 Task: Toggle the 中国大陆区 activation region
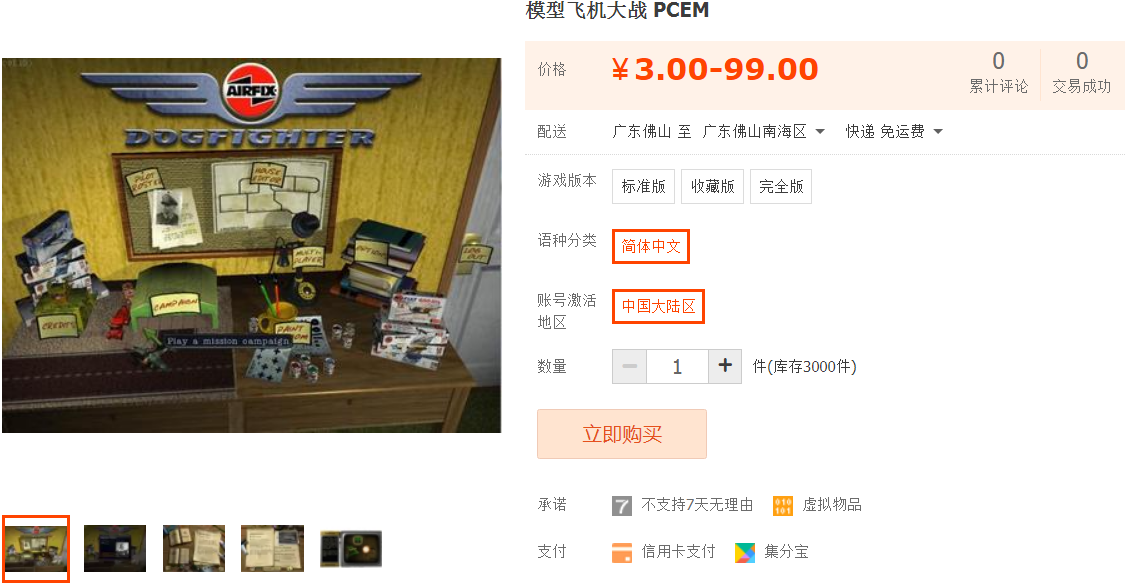658,306
